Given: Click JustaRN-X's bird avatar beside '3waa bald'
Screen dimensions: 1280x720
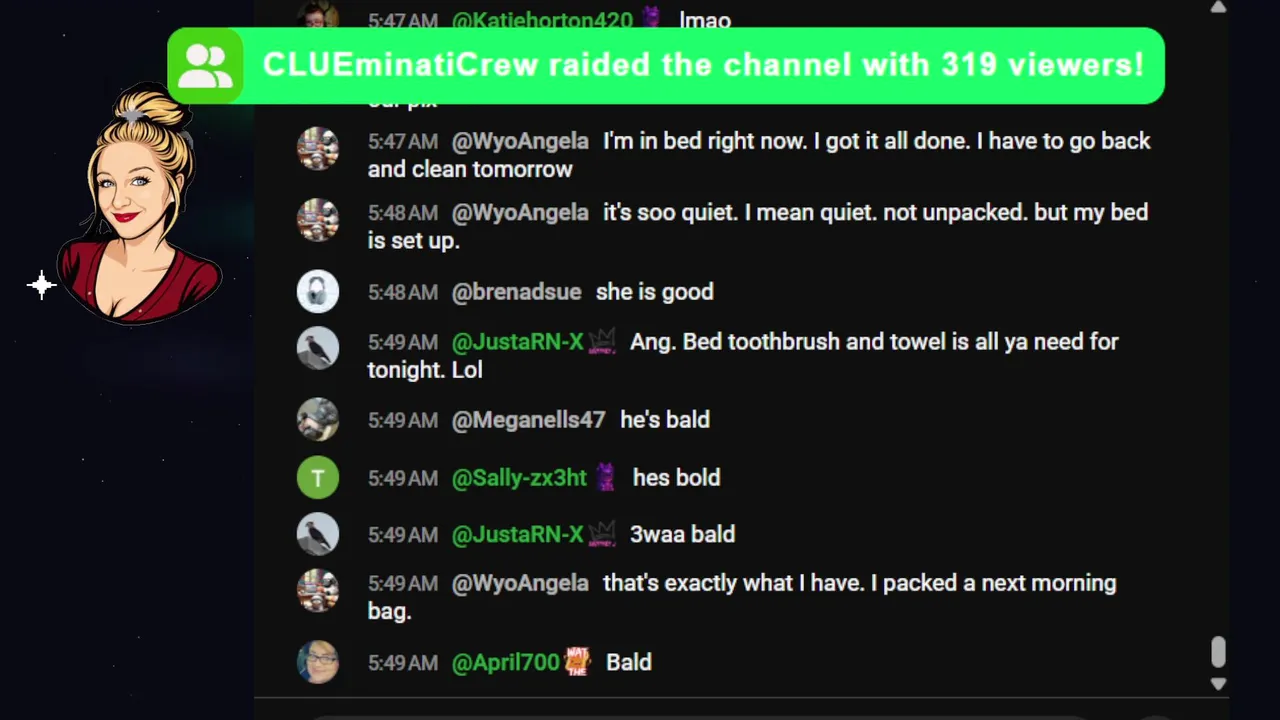Looking at the screenshot, I should [318, 535].
